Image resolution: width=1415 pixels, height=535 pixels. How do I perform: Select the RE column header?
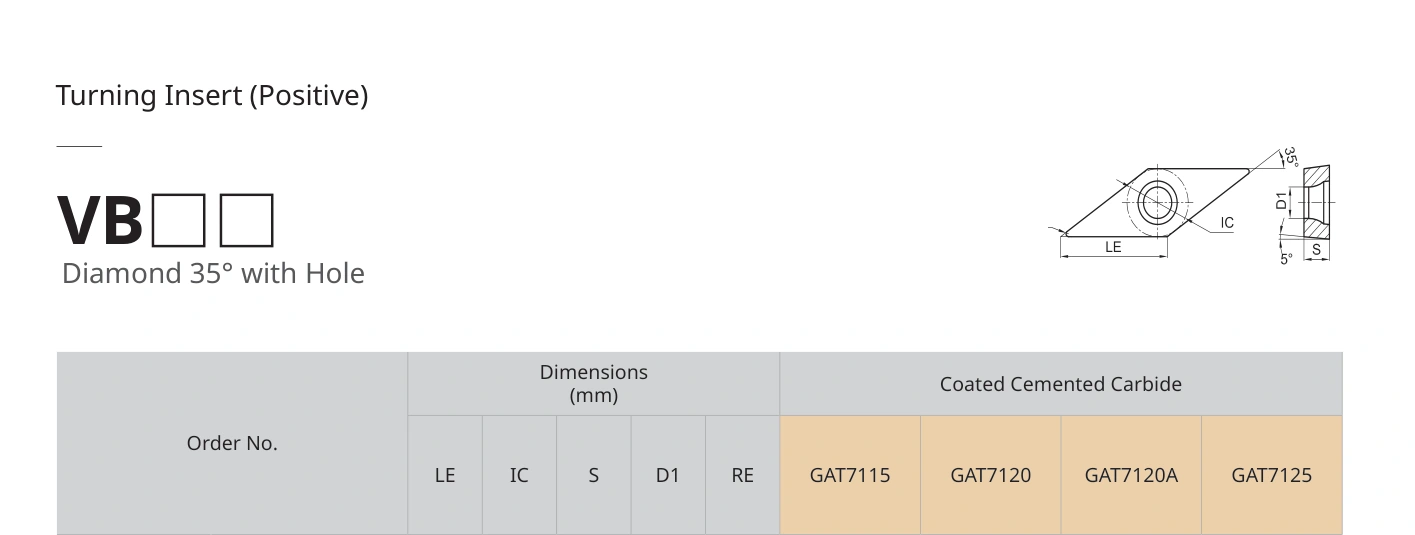[x=742, y=475]
